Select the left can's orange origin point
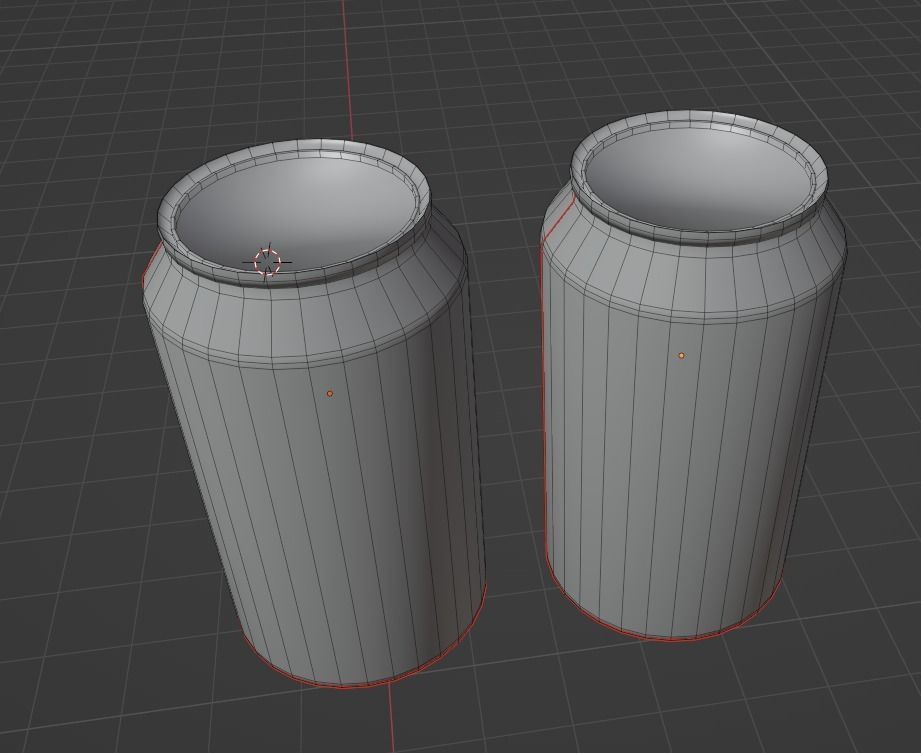This screenshot has height=753, width=921. [x=330, y=394]
